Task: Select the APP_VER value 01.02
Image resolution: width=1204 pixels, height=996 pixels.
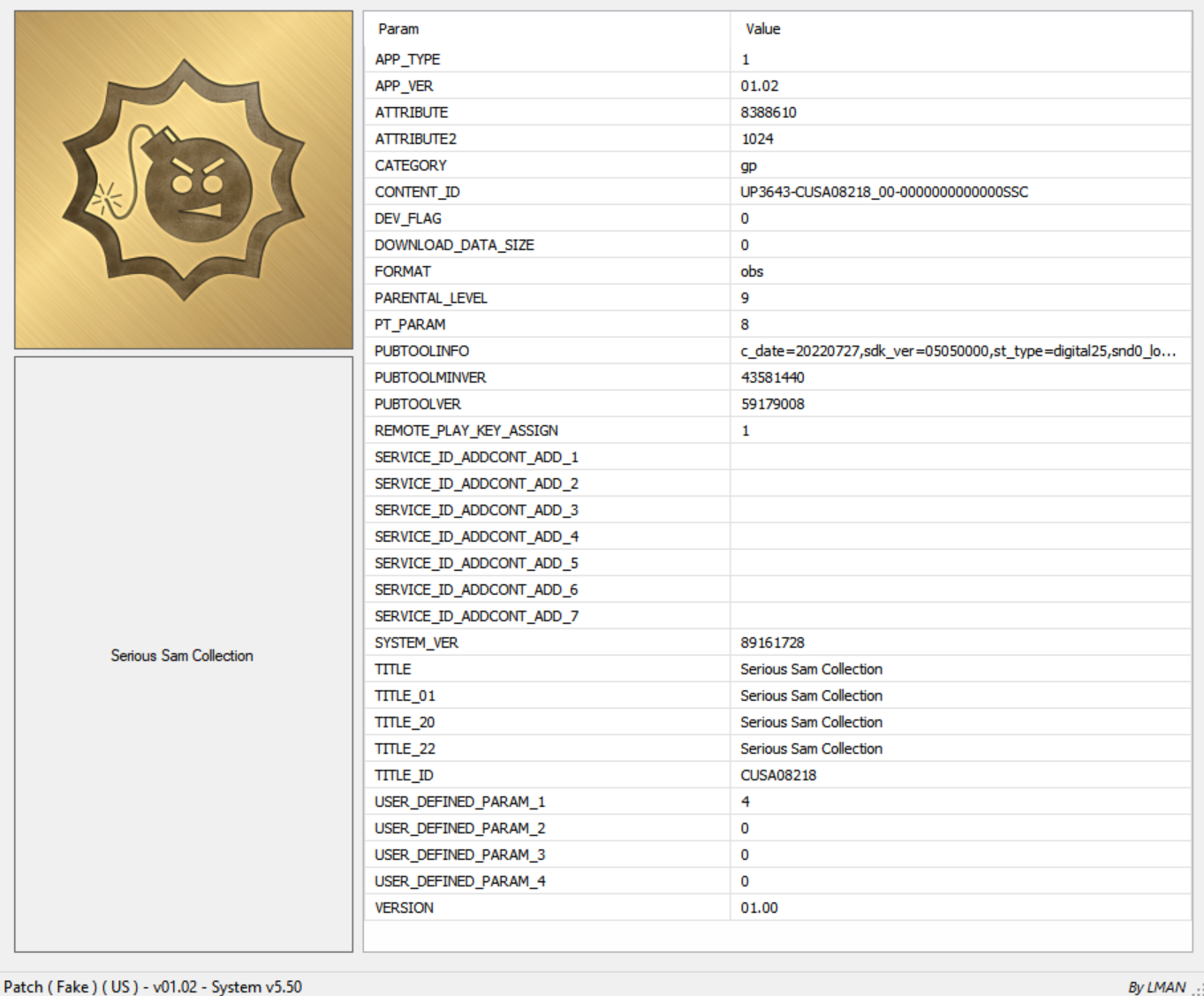Action: (x=760, y=86)
